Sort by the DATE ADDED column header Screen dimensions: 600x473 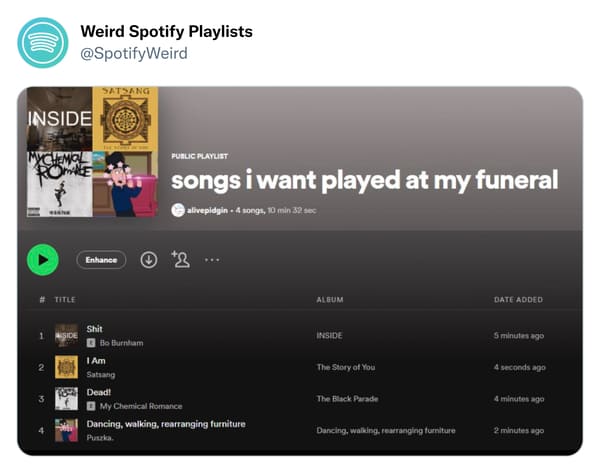point(518,300)
